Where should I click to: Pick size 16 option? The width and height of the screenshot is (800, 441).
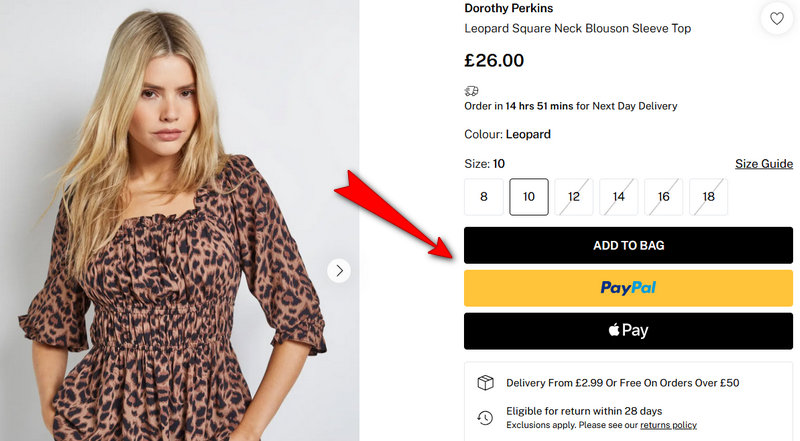[x=664, y=197]
